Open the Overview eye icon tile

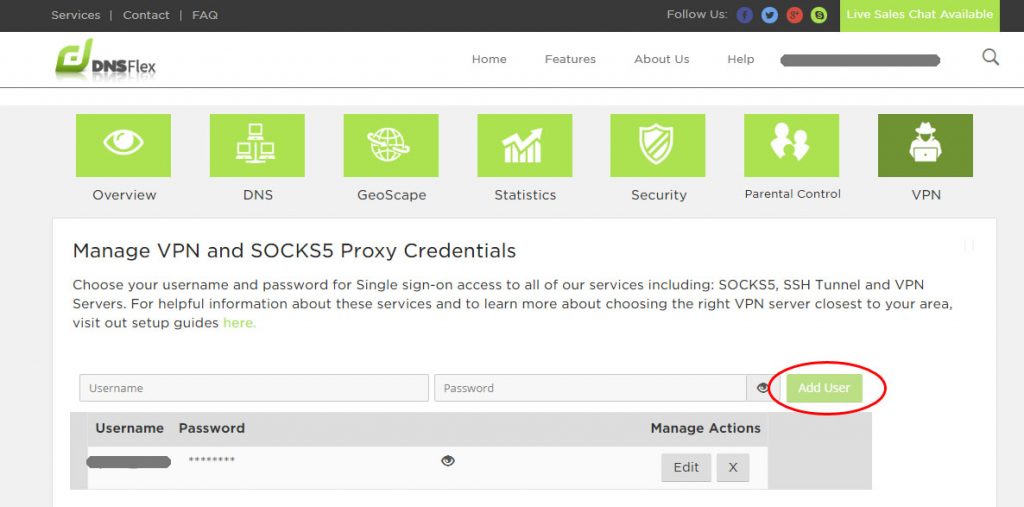[123, 145]
